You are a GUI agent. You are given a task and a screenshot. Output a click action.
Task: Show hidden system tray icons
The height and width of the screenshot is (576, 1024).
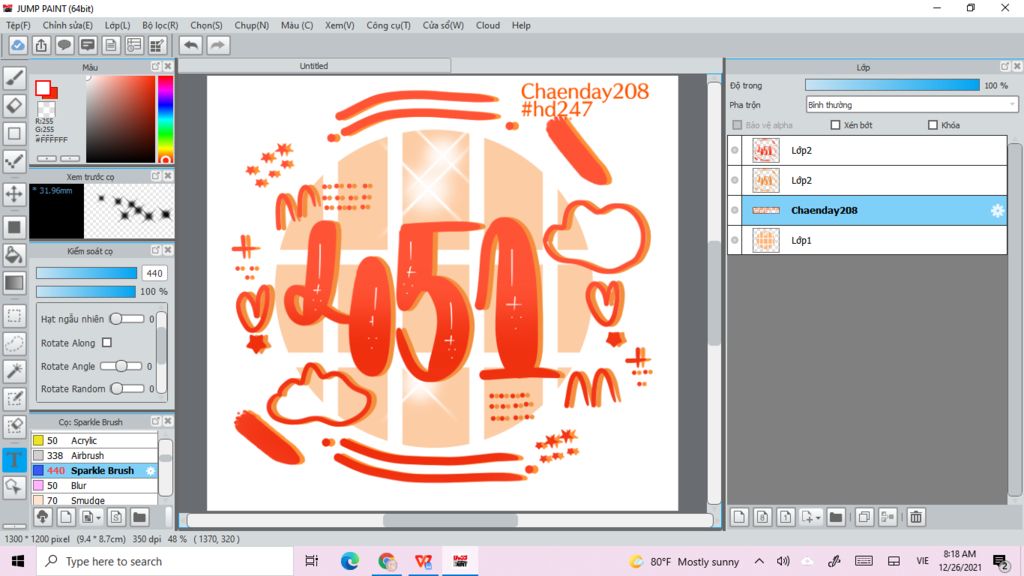point(759,561)
